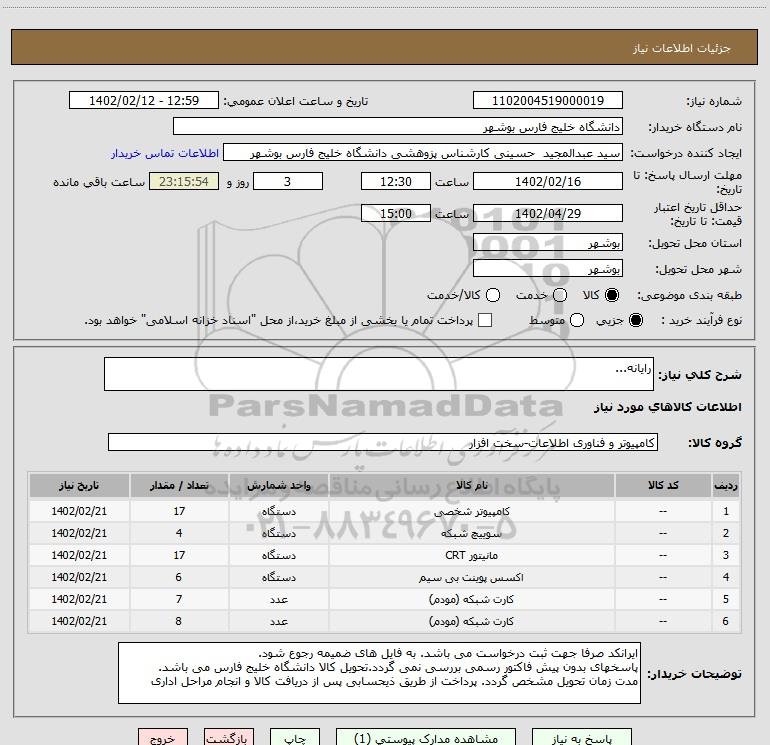The image size is (770, 745).
Task: Click the بازگشت back button
Action: [229, 737]
